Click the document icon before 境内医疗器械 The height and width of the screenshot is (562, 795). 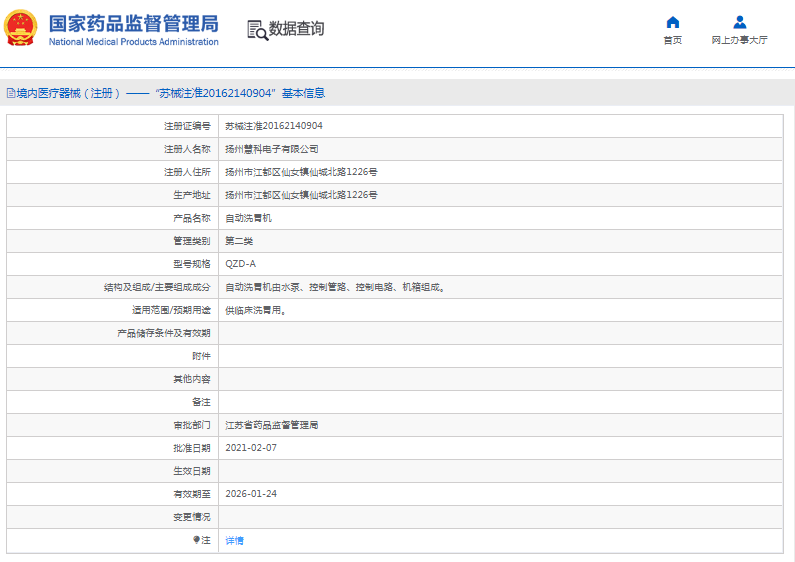tap(10, 93)
